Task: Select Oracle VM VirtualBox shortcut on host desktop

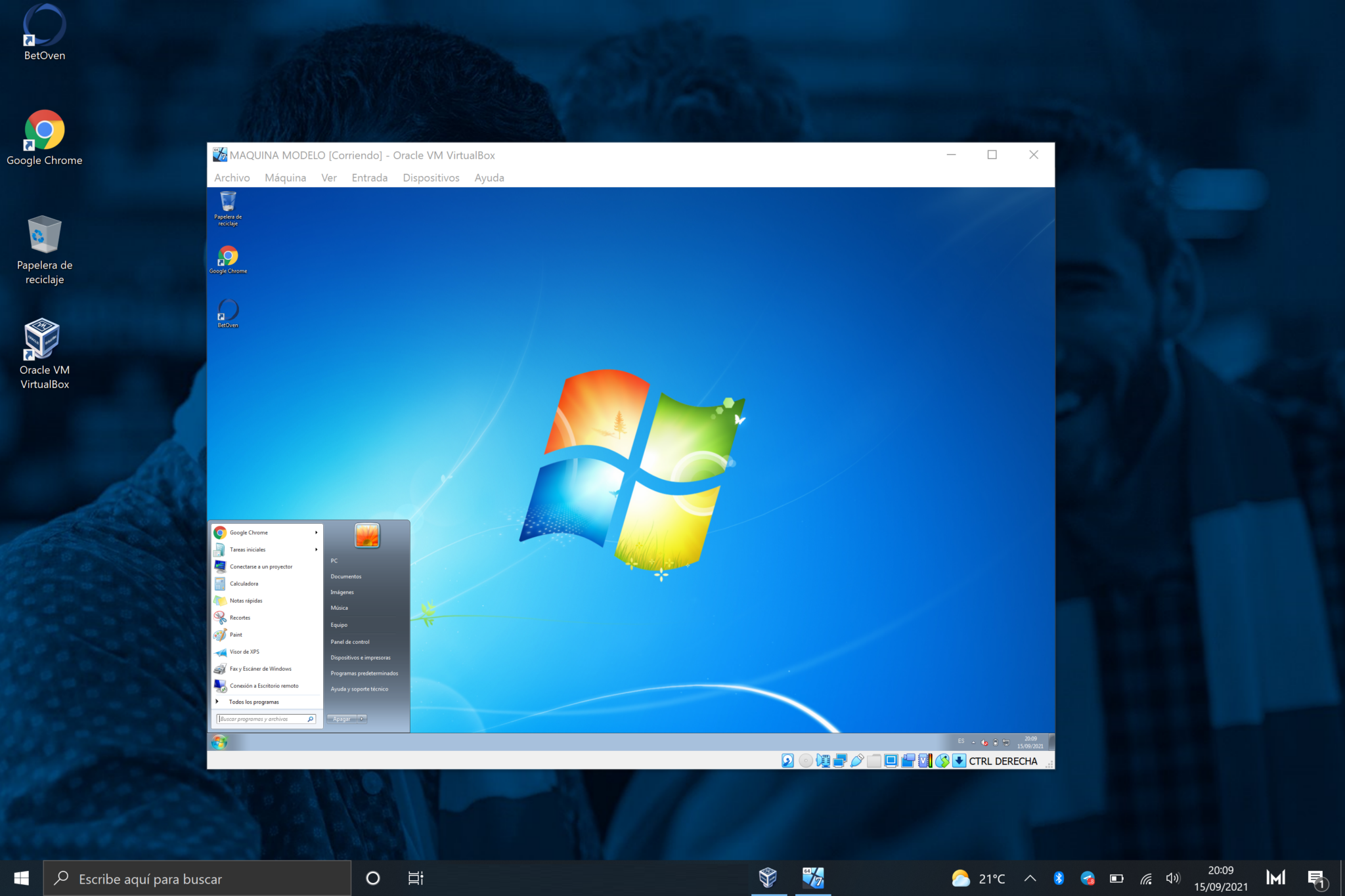Action: point(45,354)
